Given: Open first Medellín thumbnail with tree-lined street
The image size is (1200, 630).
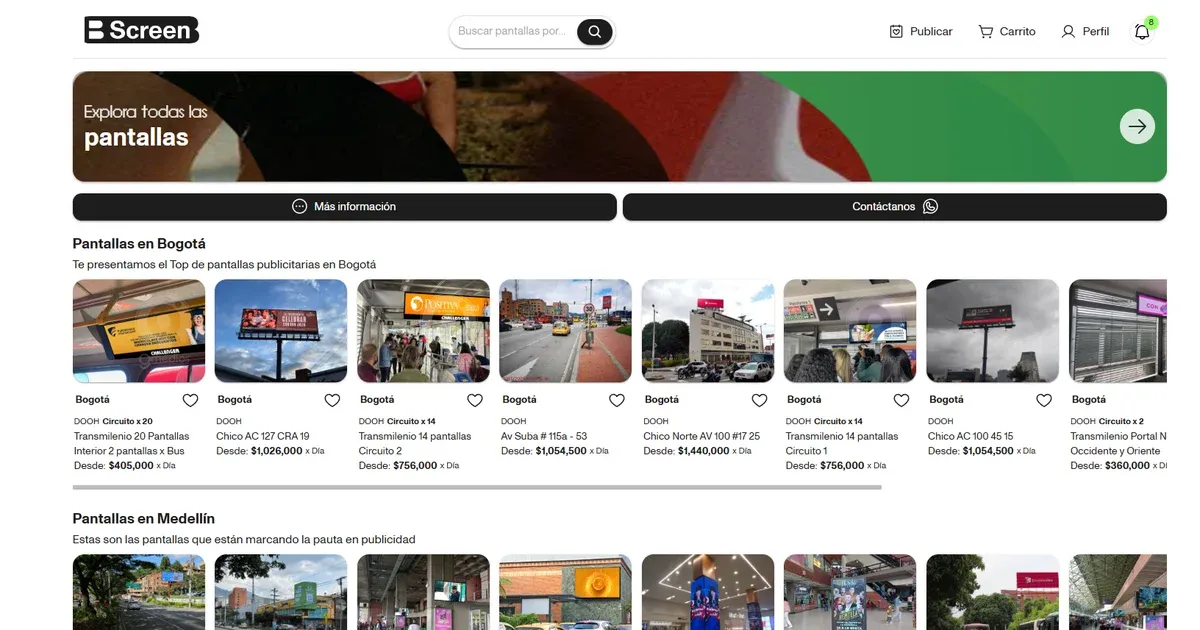Looking at the screenshot, I should coord(139,592).
